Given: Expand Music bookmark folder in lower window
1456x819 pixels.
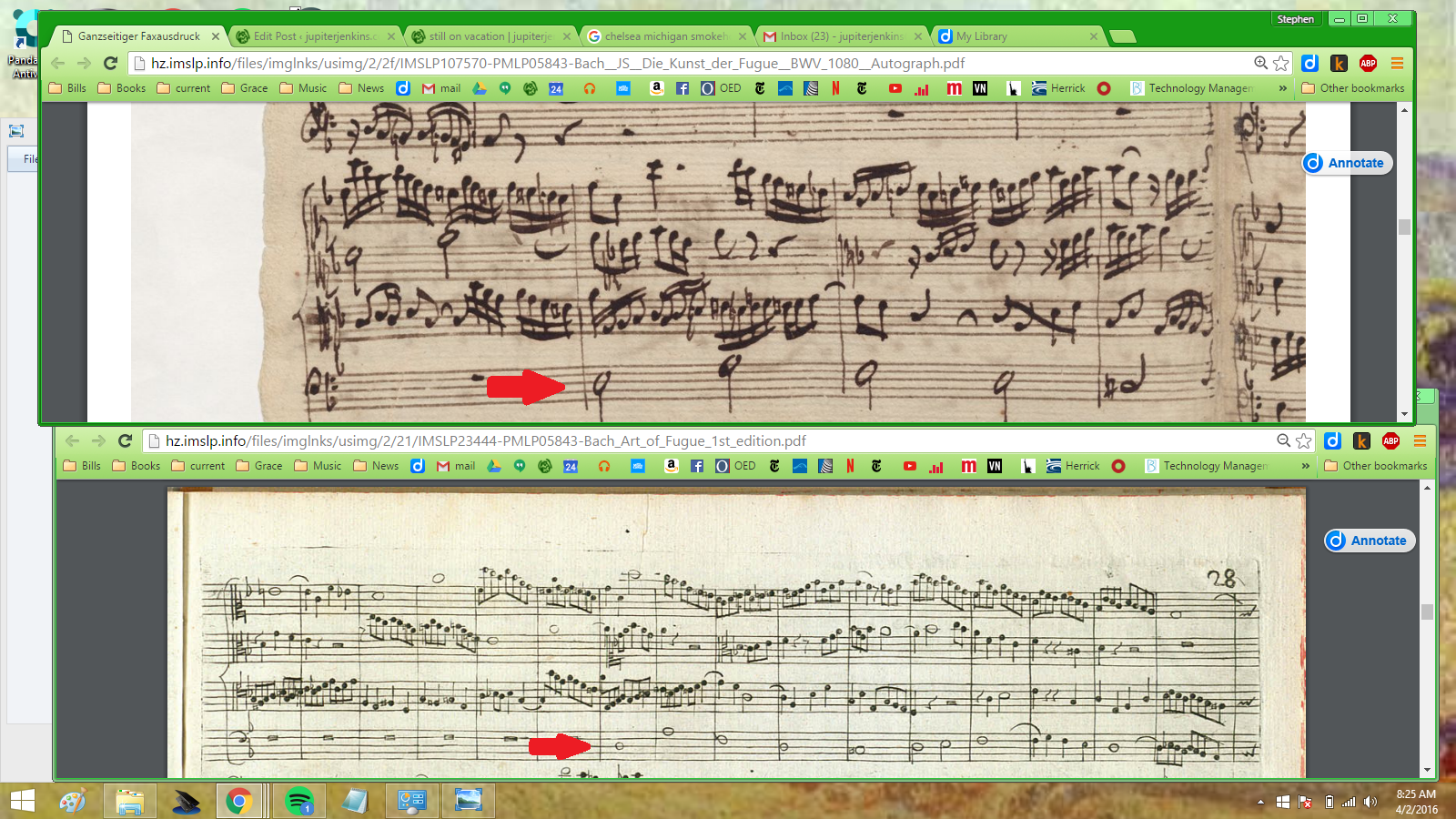Looking at the screenshot, I should 318,466.
